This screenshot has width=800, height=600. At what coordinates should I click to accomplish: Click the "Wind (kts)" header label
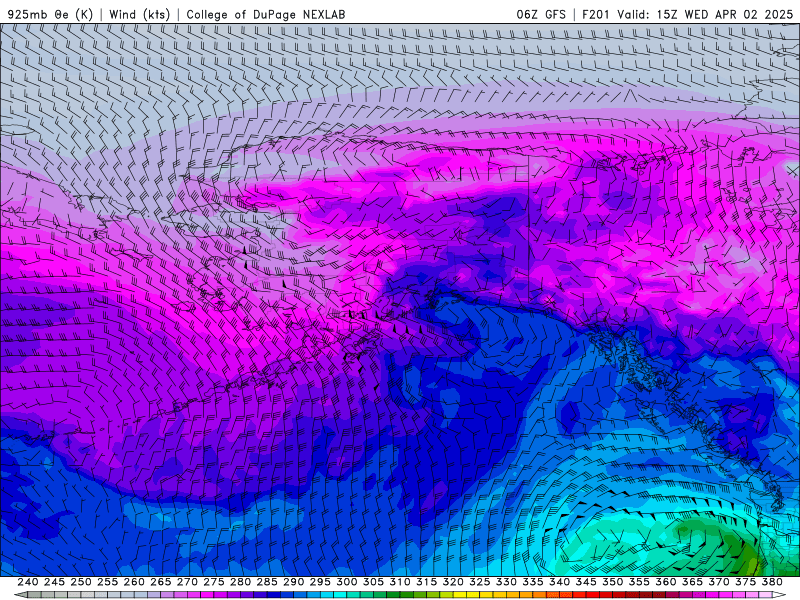click(x=139, y=14)
